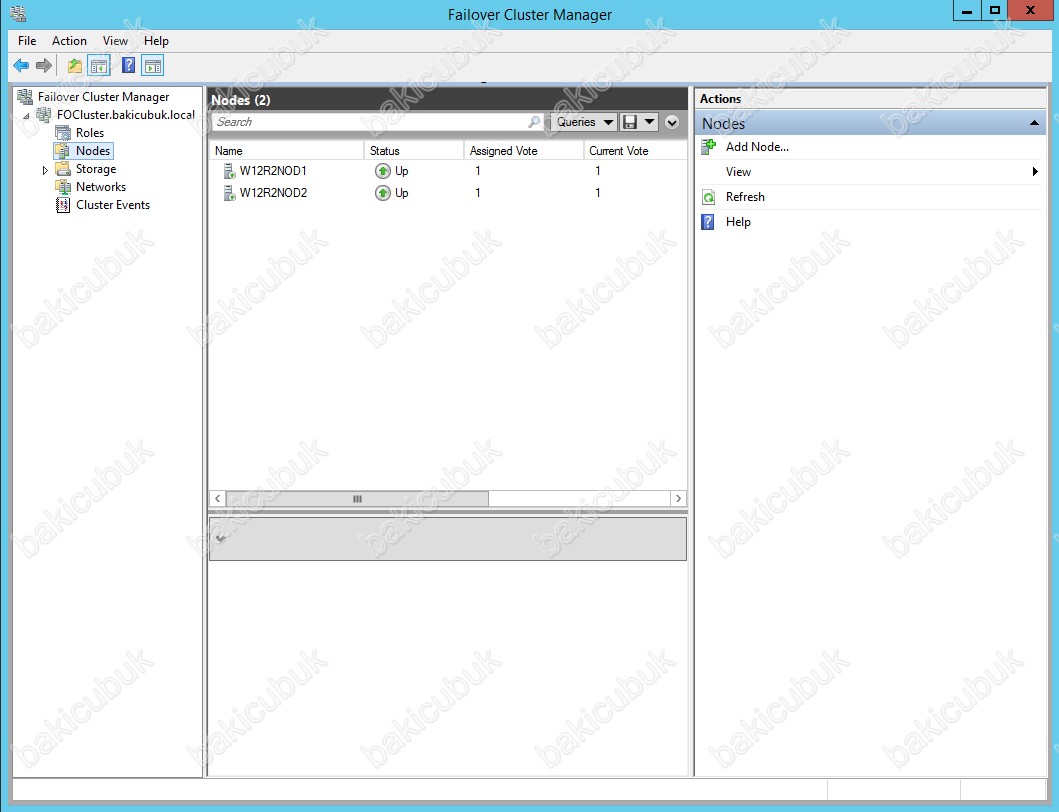The image size is (1059, 812).
Task: Click the Up status icon for W12R2NOD2
Action: [x=383, y=193]
